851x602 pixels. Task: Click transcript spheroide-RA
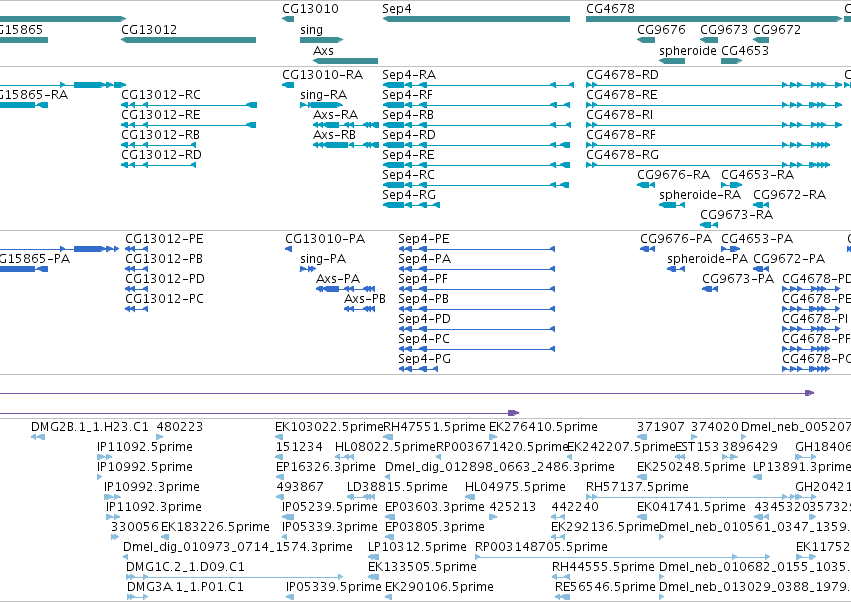click(672, 205)
